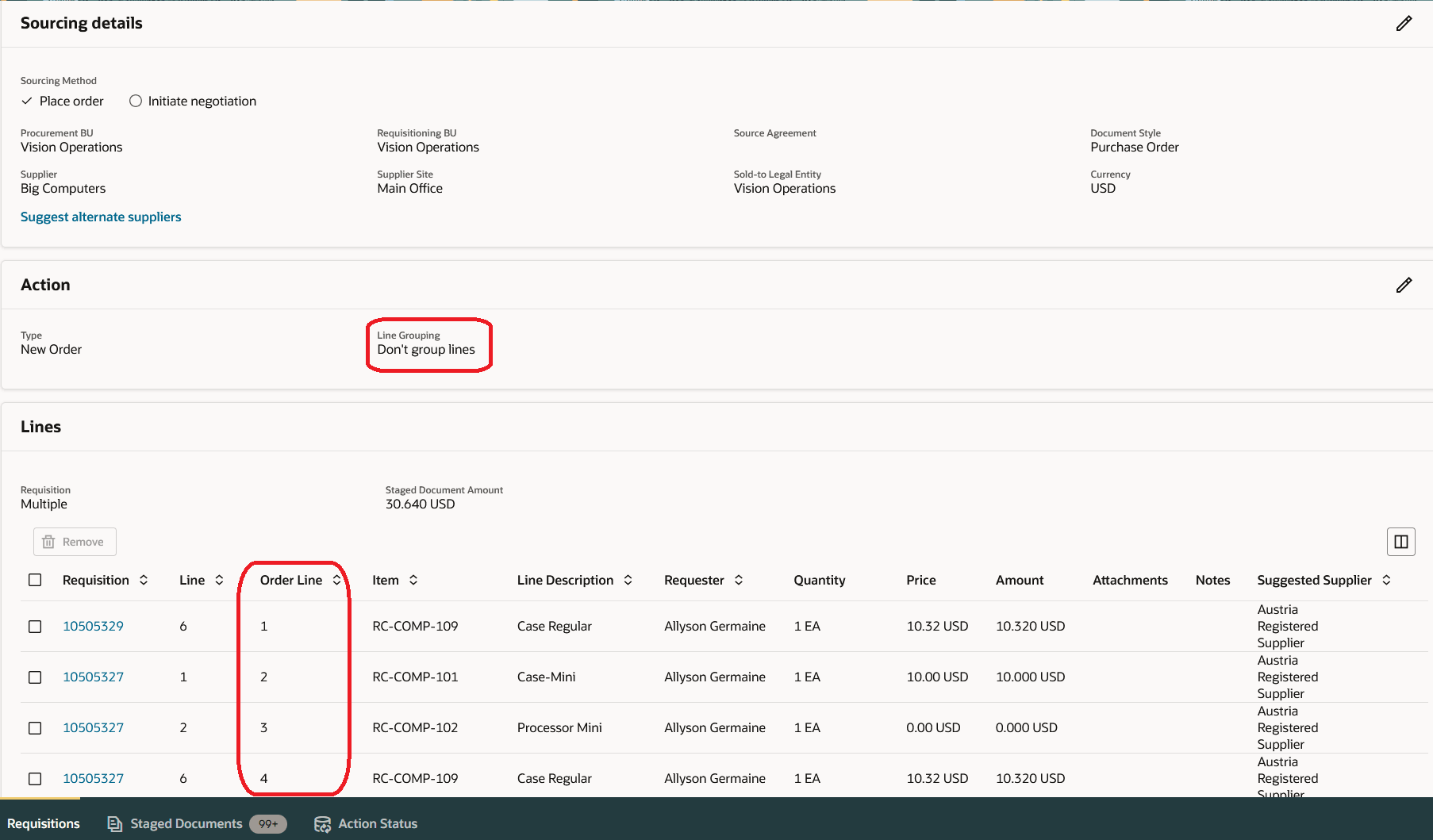Click the 99+ staged documents badge

tap(268, 824)
